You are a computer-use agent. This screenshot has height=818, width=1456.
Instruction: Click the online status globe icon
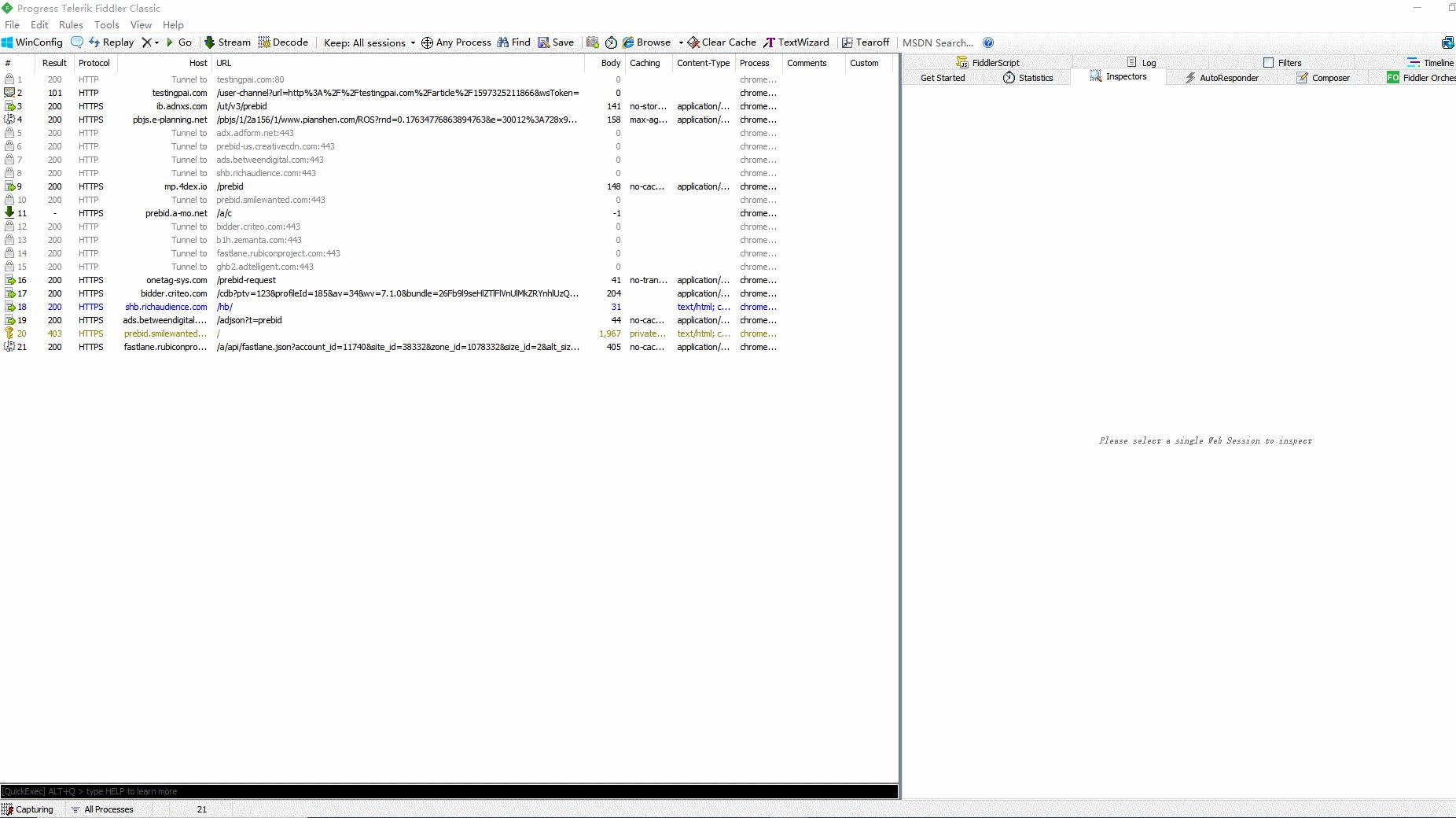1447,42
